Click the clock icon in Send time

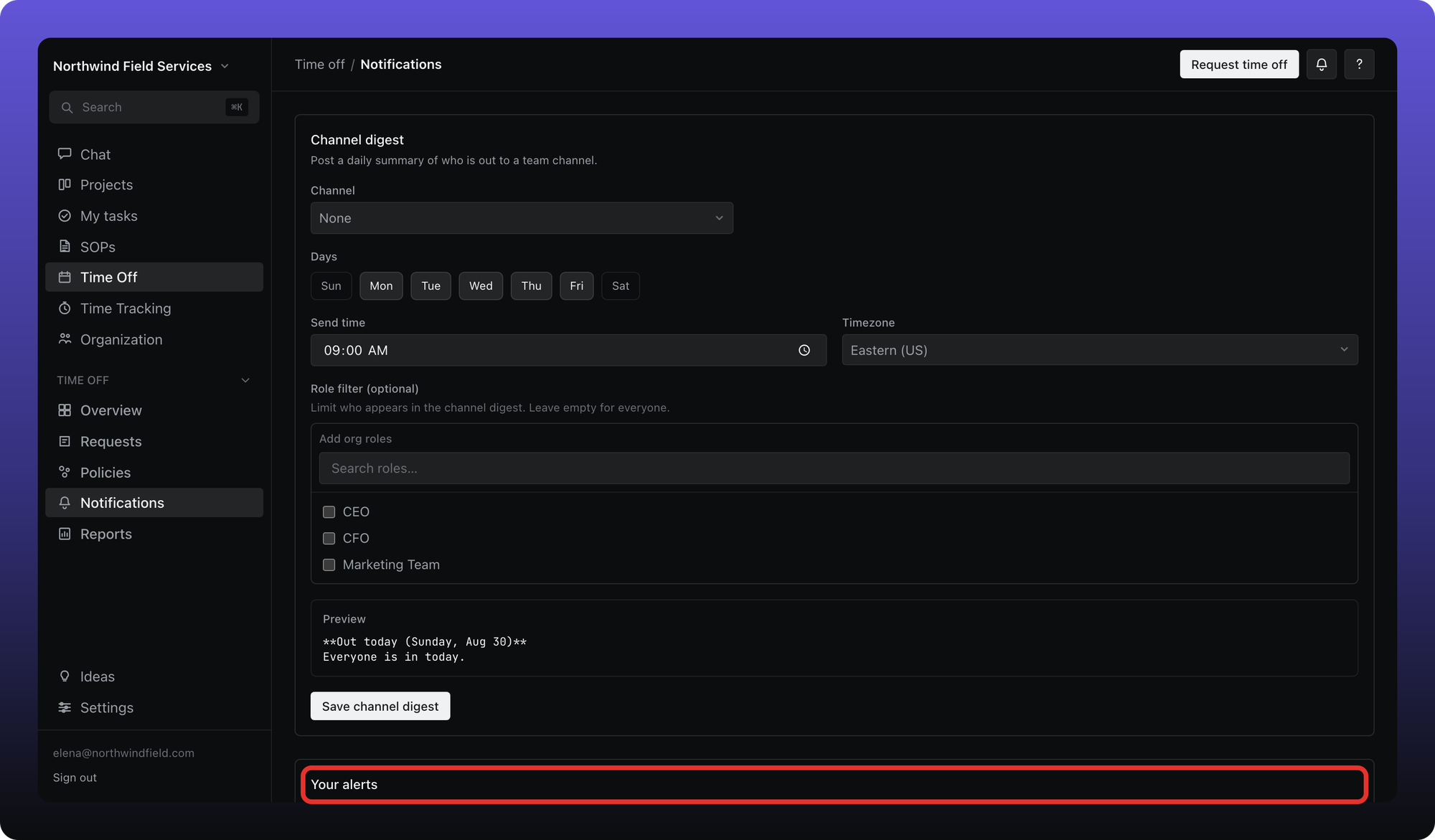(x=804, y=350)
